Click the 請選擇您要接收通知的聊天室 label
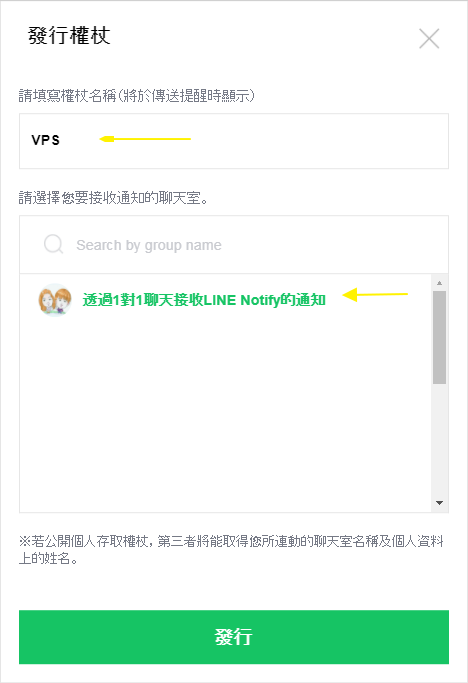Image resolution: width=468 pixels, height=683 pixels. (114, 198)
